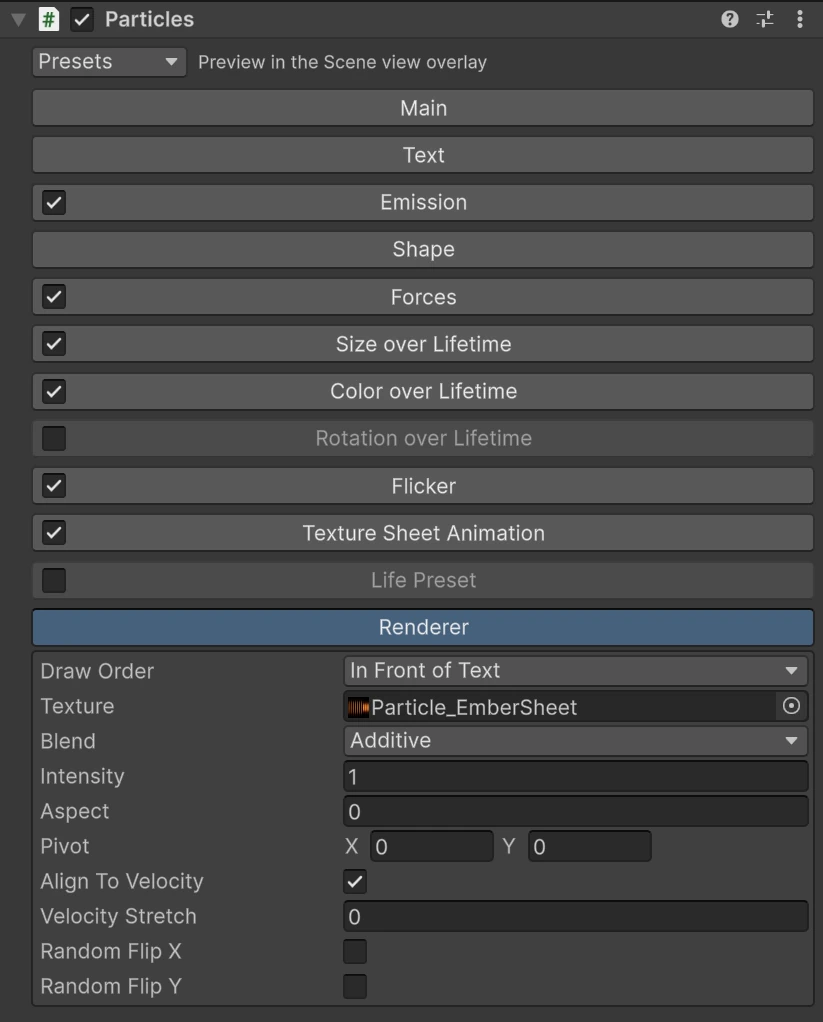The width and height of the screenshot is (823, 1022).
Task: Collapse the Particles component foldout arrow
Action: click(18, 20)
